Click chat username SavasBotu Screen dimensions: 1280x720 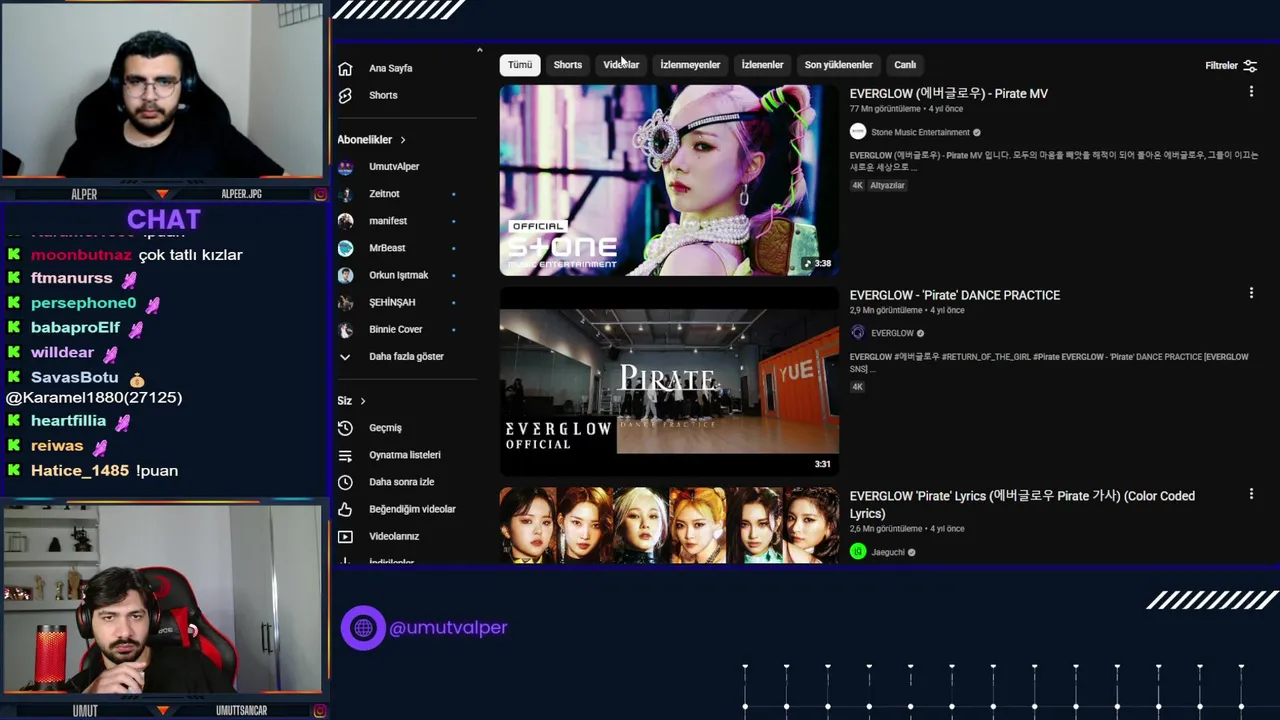pos(74,378)
